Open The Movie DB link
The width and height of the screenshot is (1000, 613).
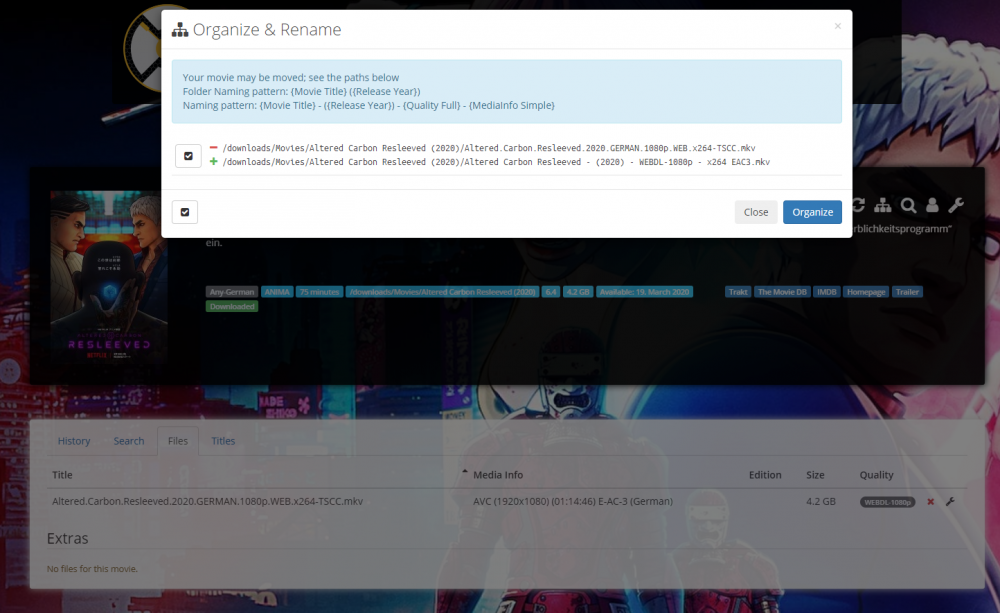coord(782,292)
